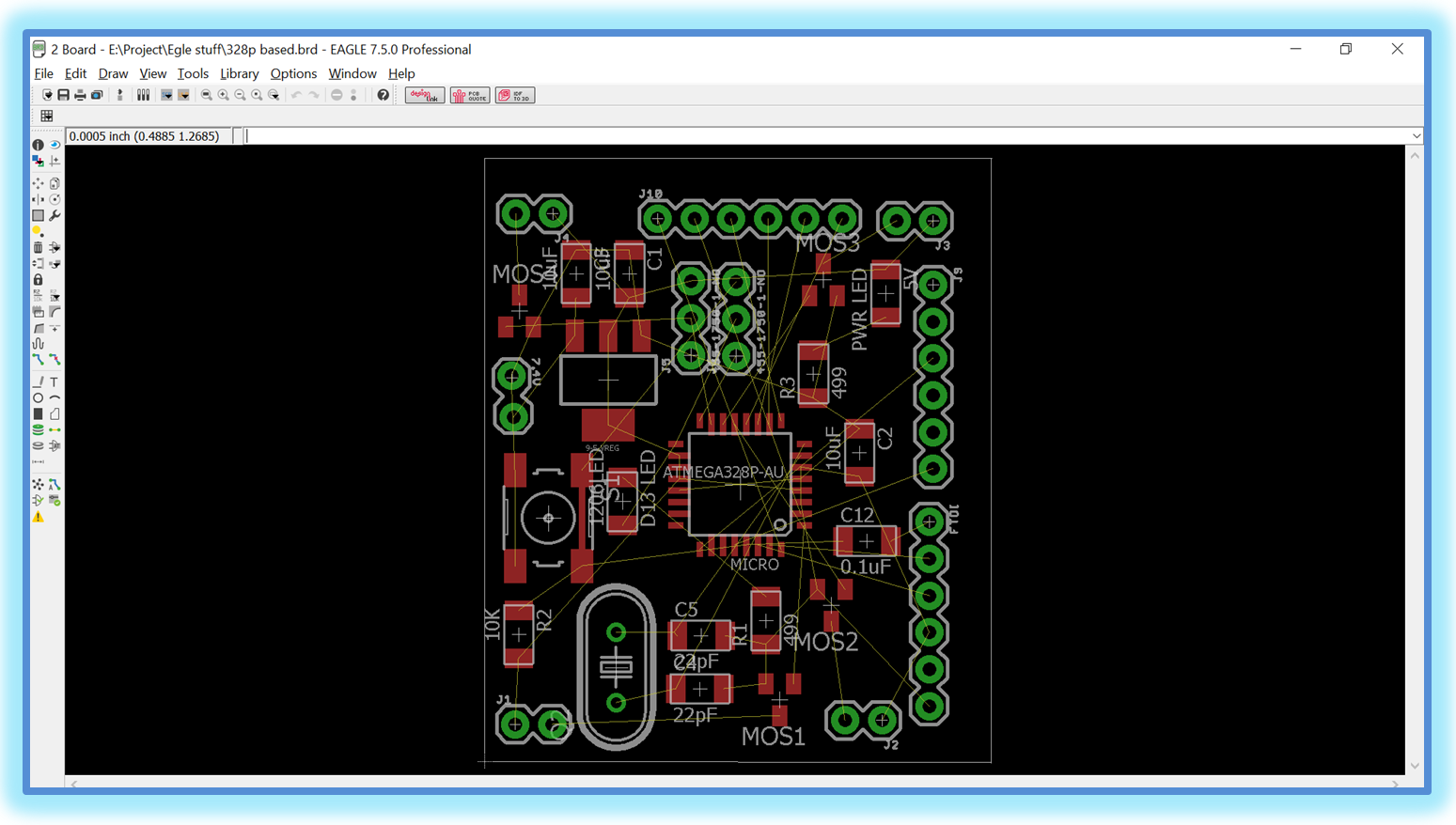The width and height of the screenshot is (1456, 825).
Task: Open the zoom select dropdown icon
Action: (274, 95)
